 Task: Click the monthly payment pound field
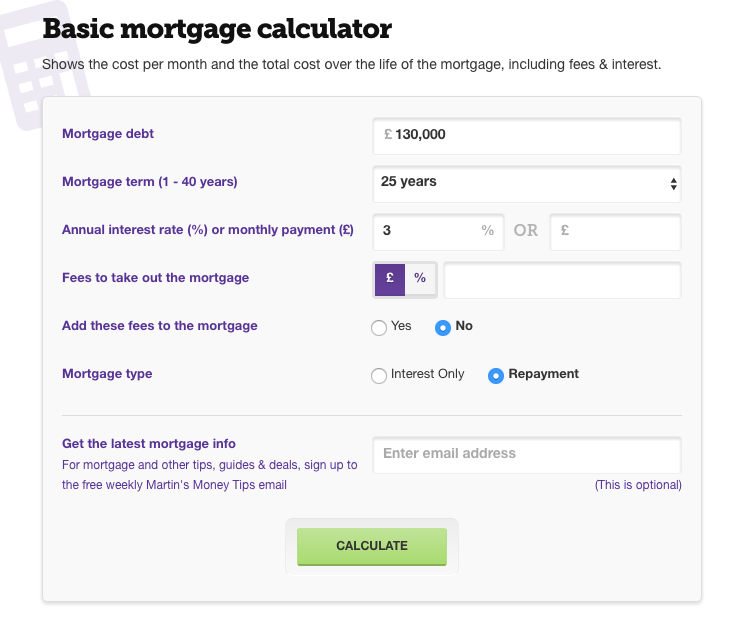point(615,232)
